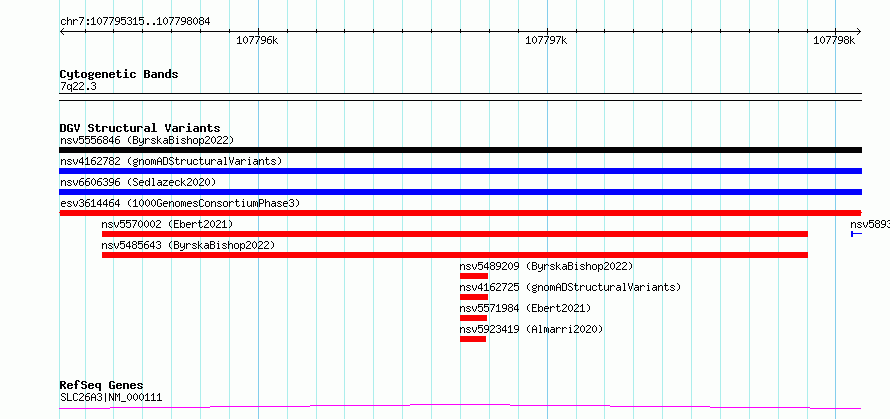Select the black nsv5556846 variant bar

click(460, 150)
